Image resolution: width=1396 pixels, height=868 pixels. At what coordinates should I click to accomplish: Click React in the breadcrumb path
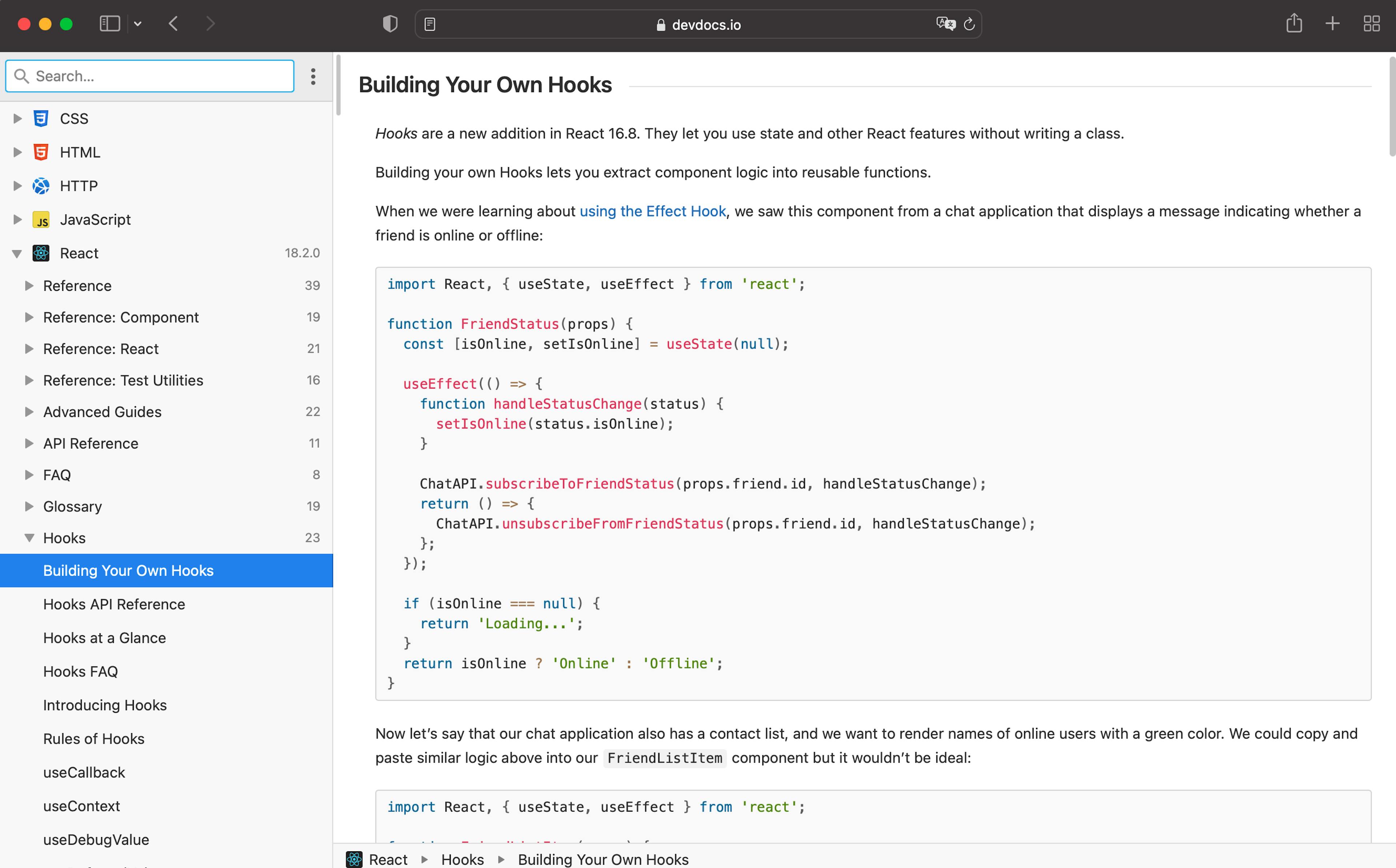coord(388,859)
